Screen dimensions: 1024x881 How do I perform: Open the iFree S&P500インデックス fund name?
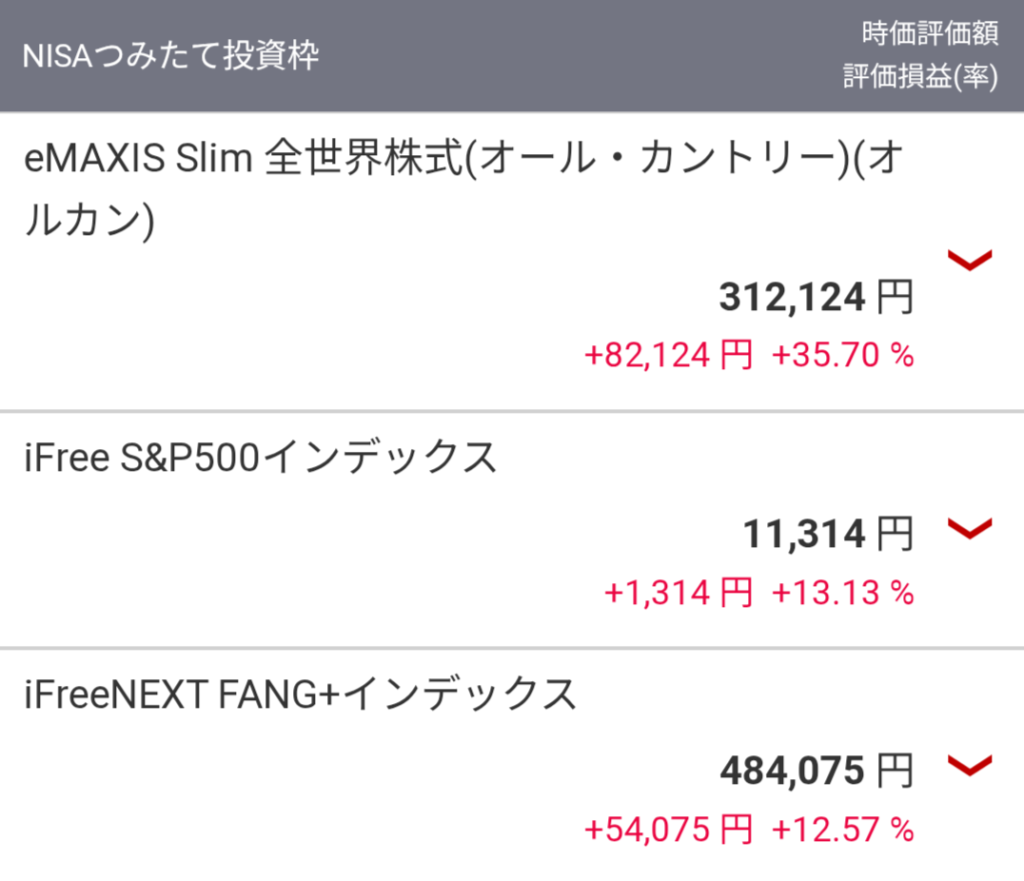tap(261, 457)
